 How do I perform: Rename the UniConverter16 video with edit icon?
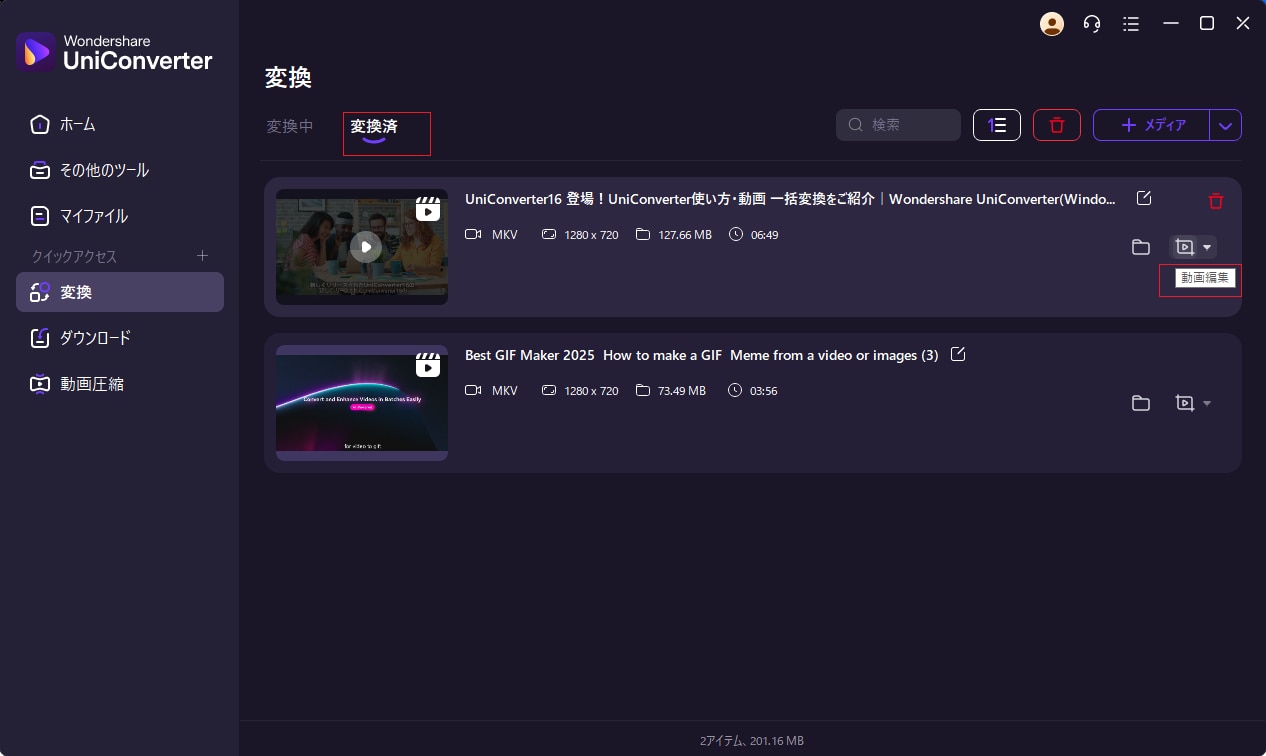[x=1144, y=198]
